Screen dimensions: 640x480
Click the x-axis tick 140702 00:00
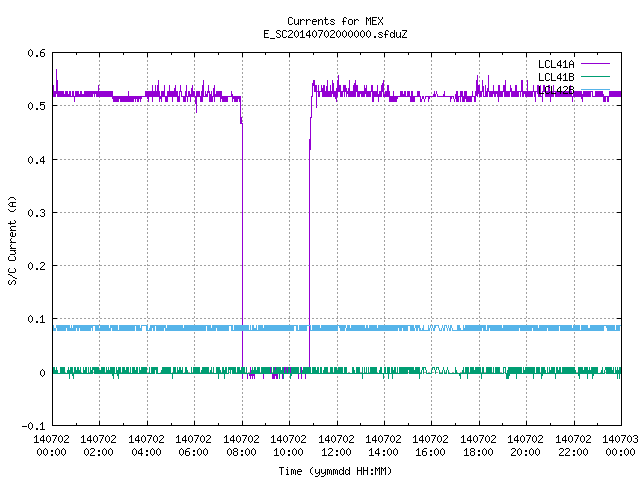51,446
